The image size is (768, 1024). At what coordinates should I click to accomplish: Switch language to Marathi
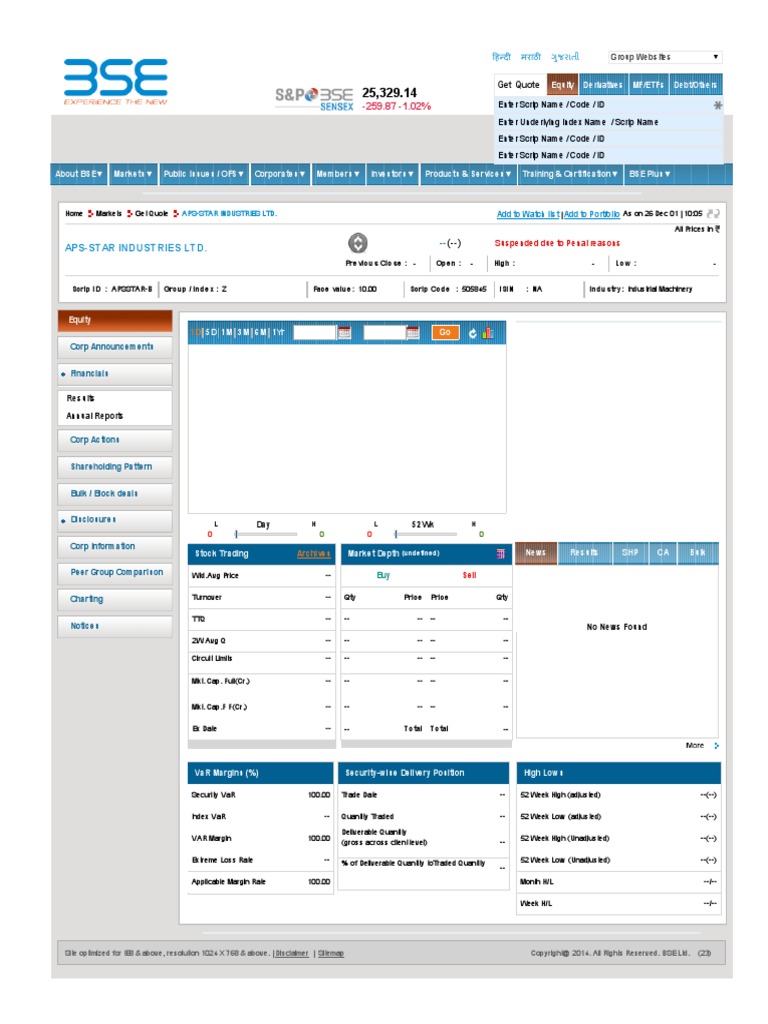pos(530,57)
